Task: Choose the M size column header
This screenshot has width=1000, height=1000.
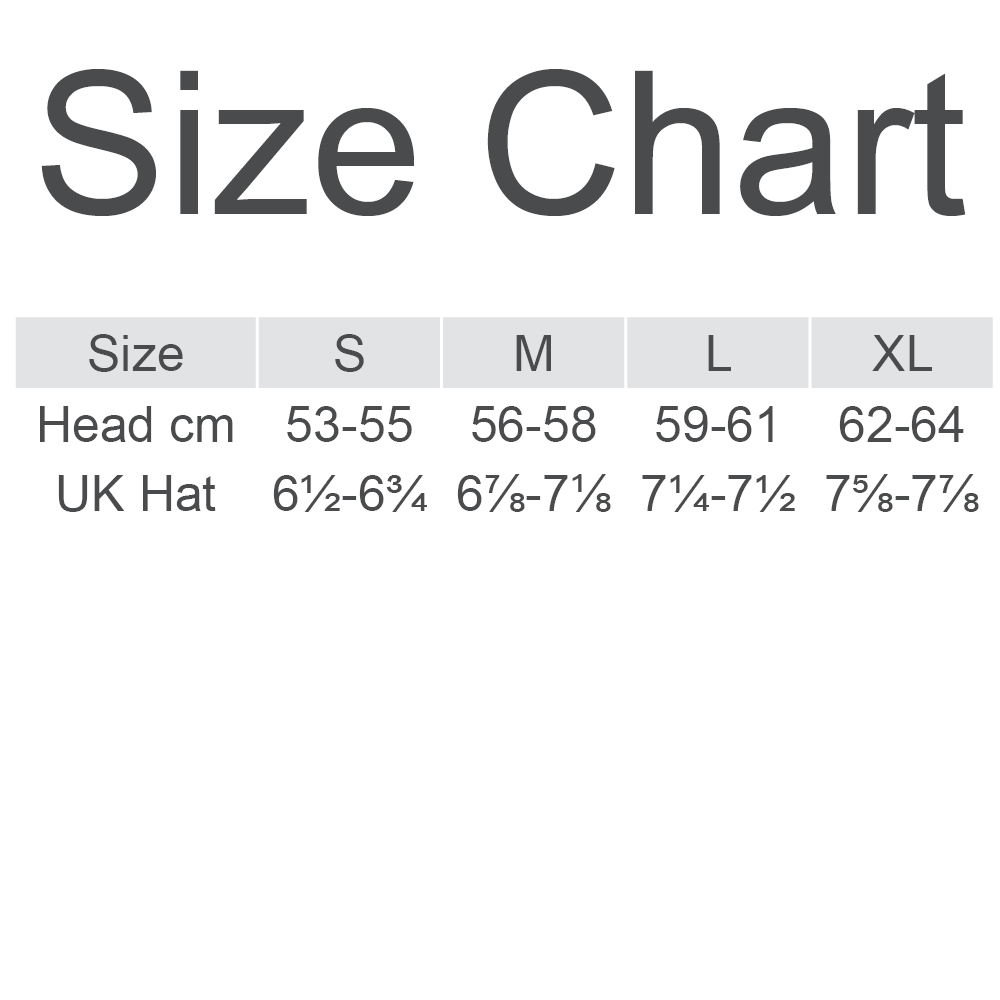Action: click(x=533, y=353)
